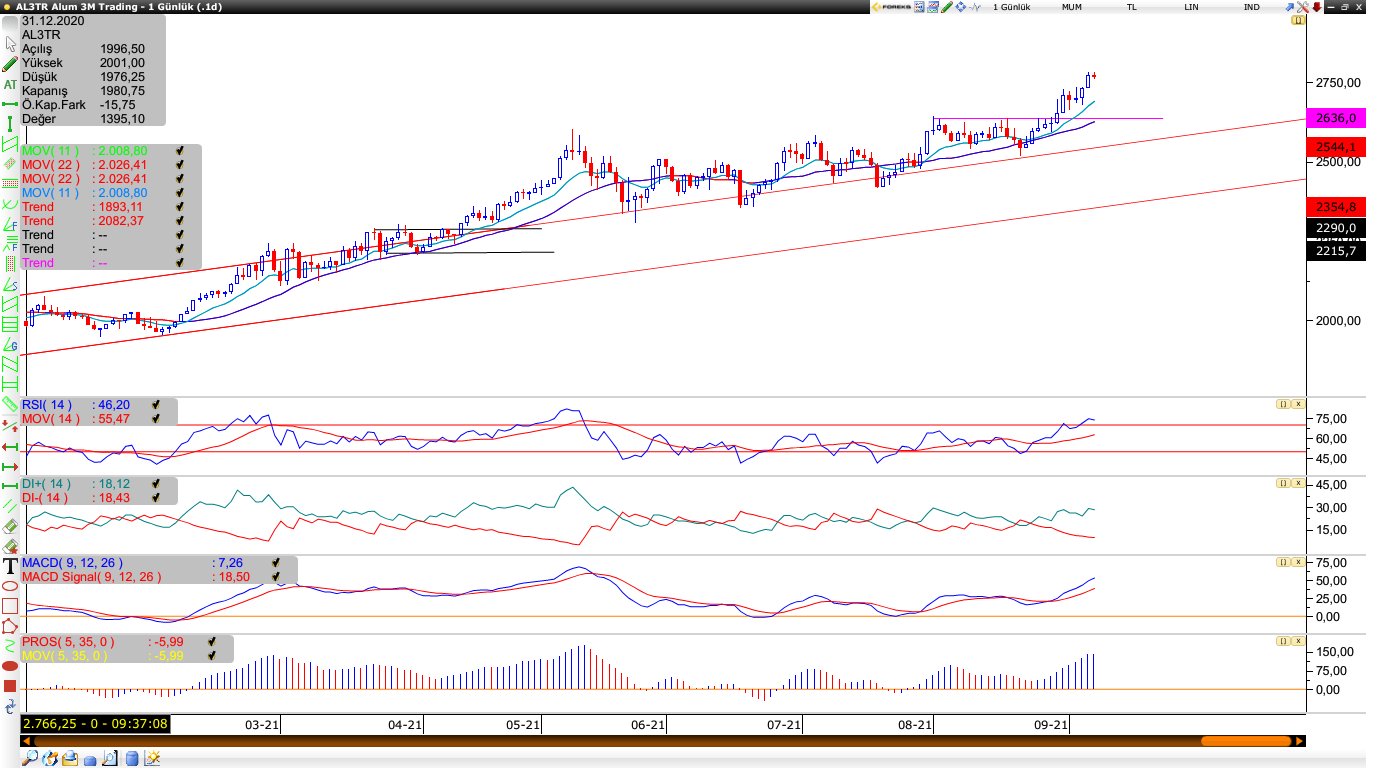1380x768 pixels.
Task: Choose the hollow ellipse shape tool
Action: tap(10, 586)
